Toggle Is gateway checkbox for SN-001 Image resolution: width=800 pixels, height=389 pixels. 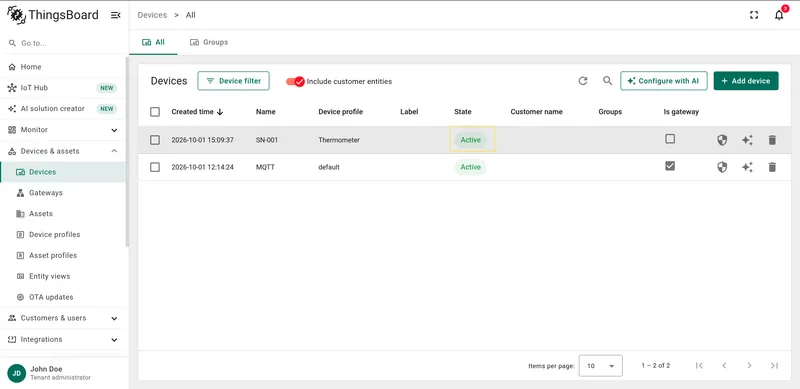[x=670, y=139]
